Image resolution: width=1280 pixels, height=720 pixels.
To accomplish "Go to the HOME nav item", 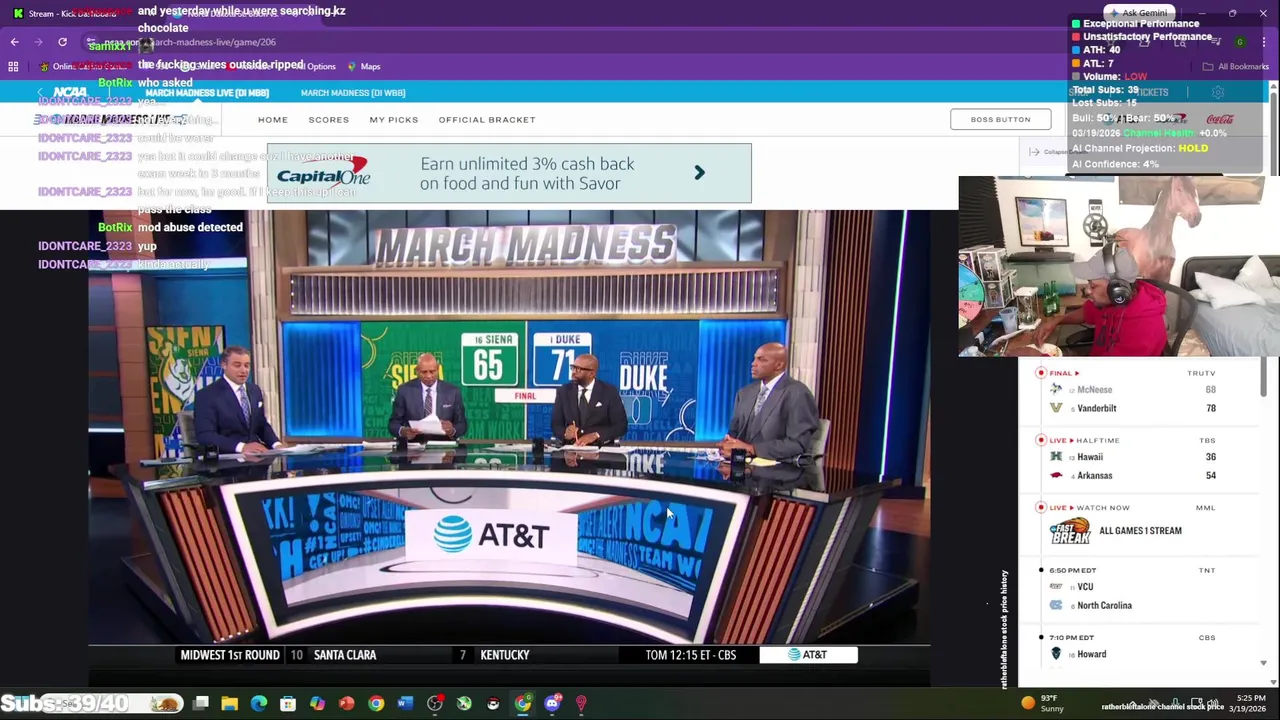I will click(x=272, y=119).
